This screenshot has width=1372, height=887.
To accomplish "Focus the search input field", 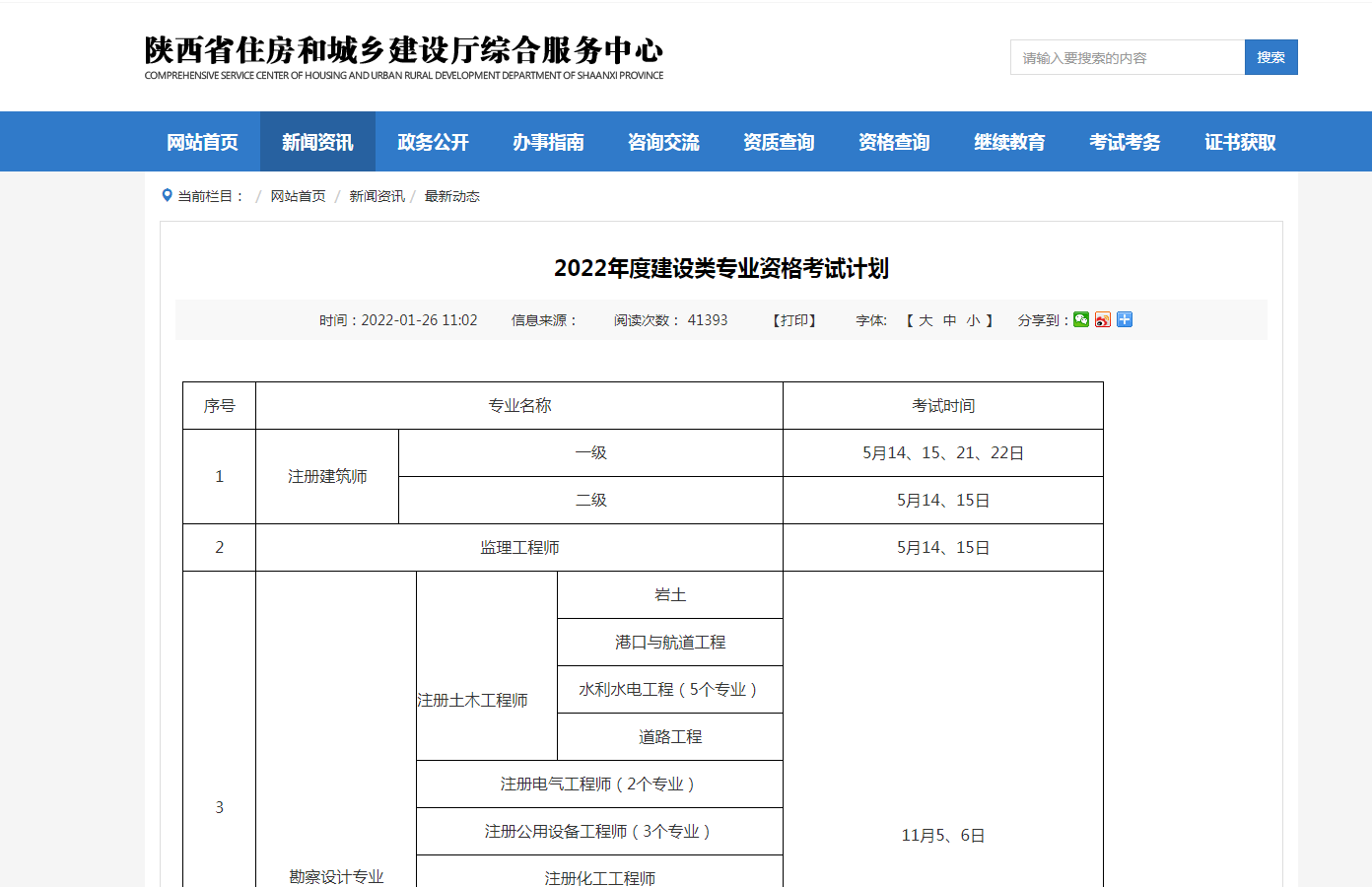I will [1128, 57].
